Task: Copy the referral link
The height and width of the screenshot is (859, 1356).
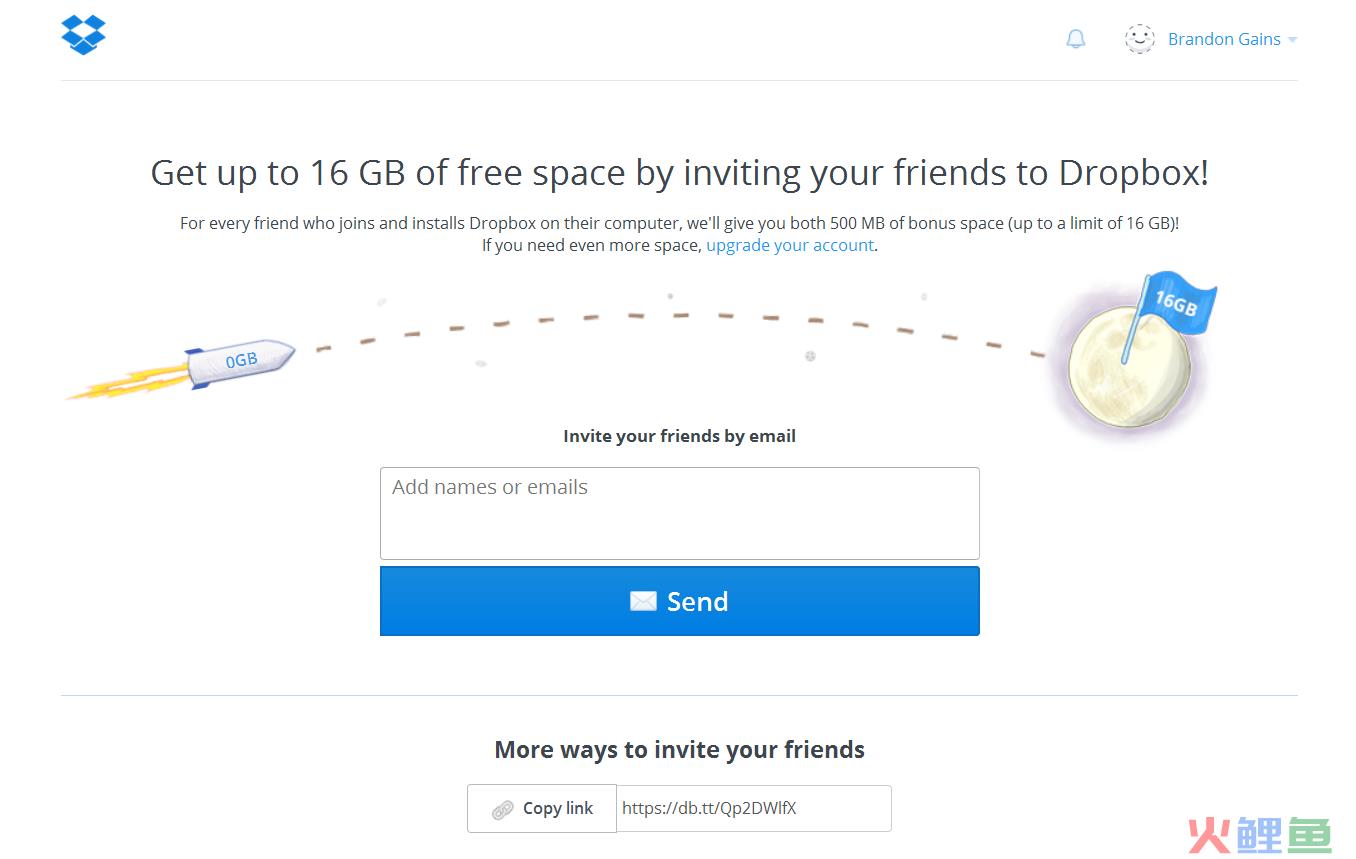Action: (x=542, y=809)
